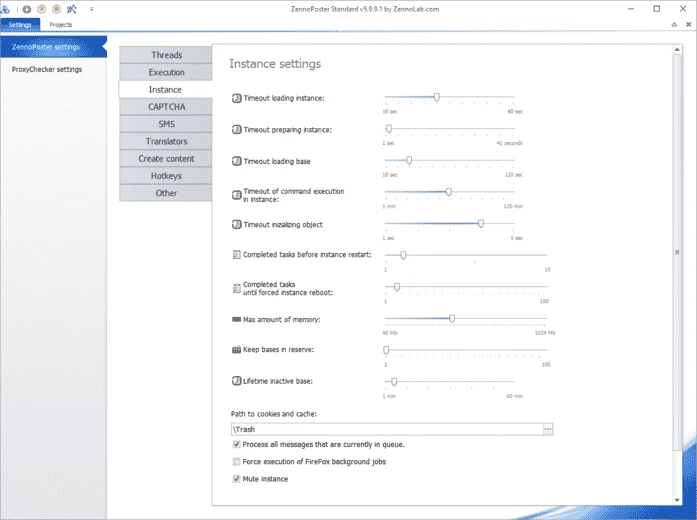The height and width of the screenshot is (520, 697).
Task: Select the Threads settings section
Action: (x=165, y=55)
